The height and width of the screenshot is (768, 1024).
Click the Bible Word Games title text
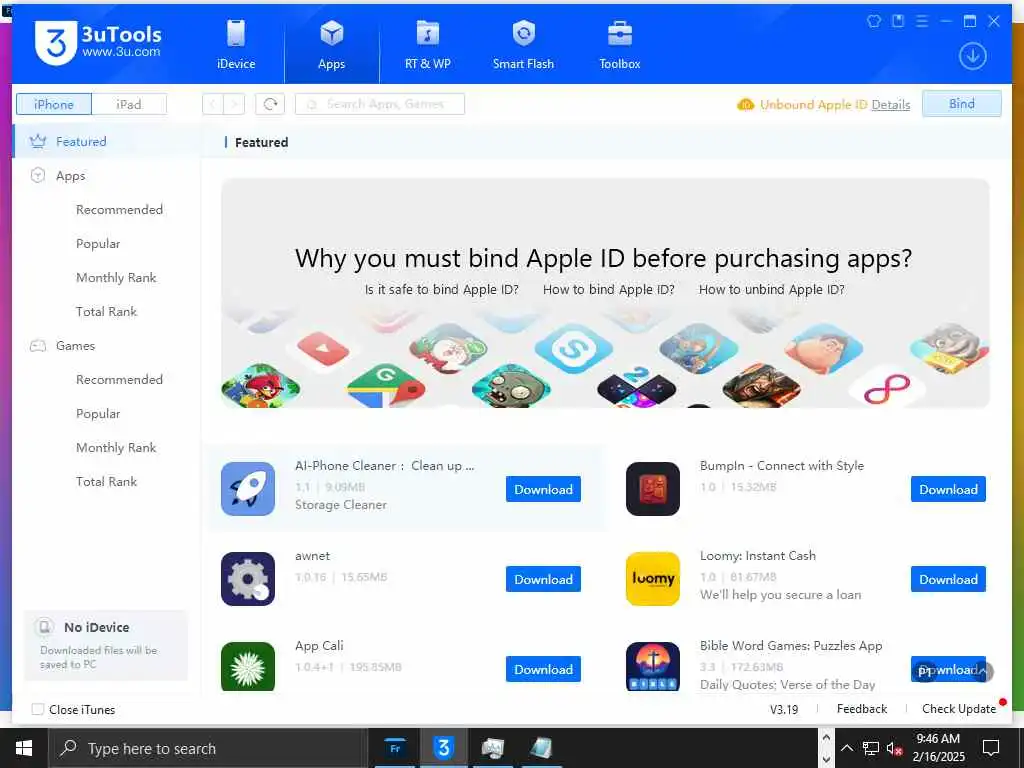pyautogui.click(x=791, y=646)
